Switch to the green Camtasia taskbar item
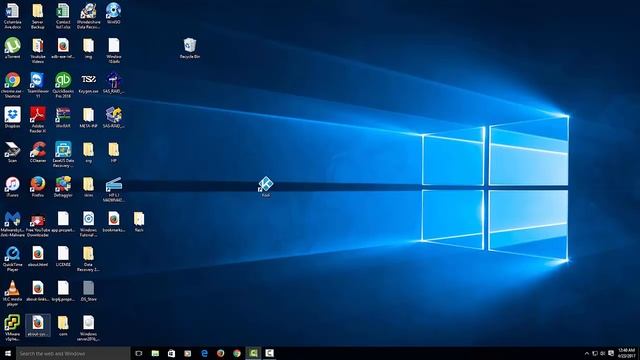 tap(253, 353)
